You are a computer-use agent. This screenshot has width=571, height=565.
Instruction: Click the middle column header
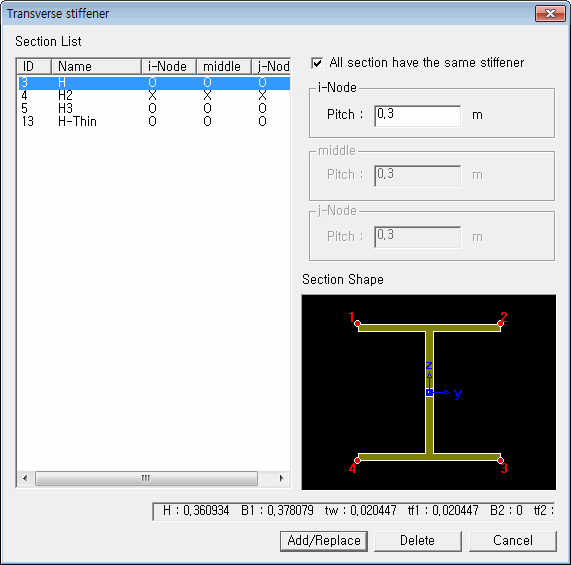(x=224, y=66)
